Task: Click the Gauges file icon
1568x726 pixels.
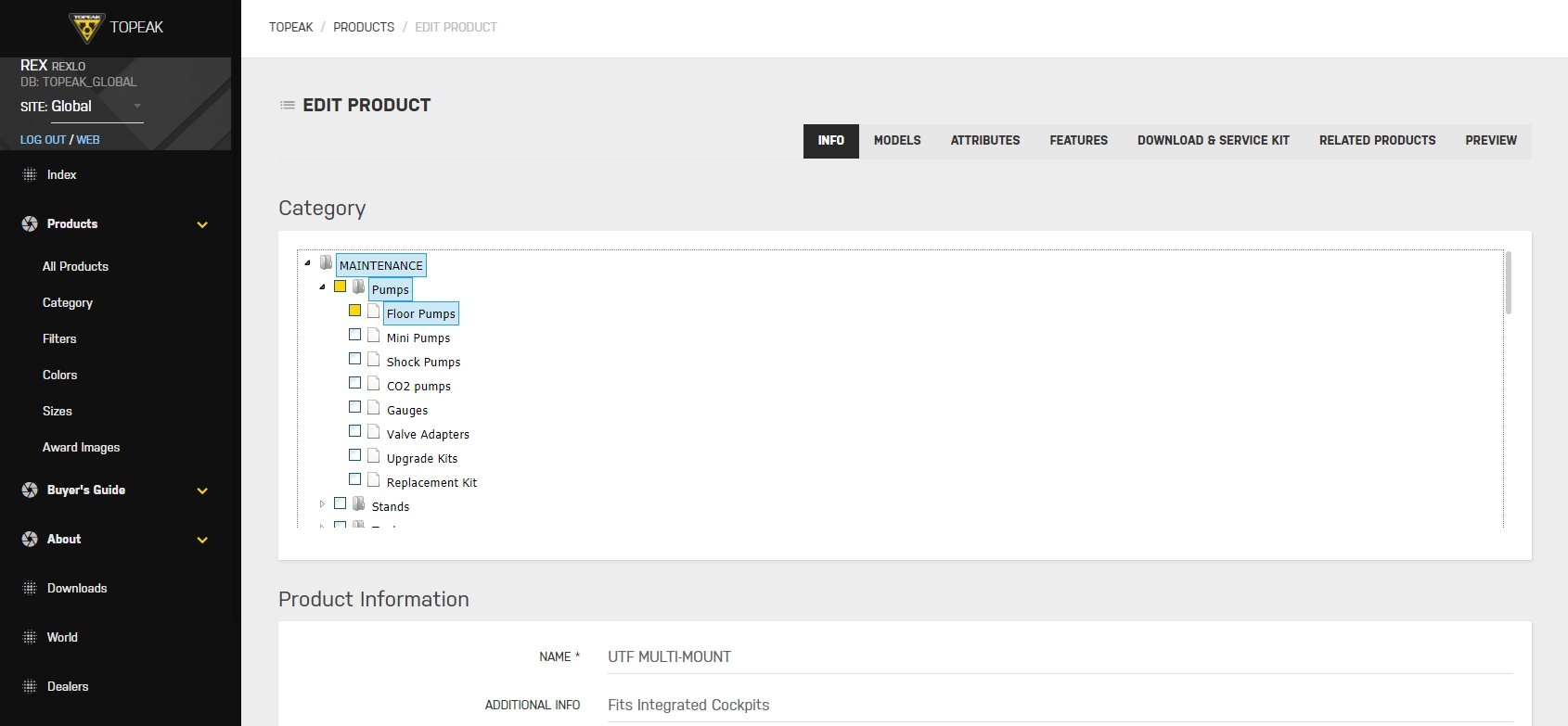Action: pyautogui.click(x=373, y=407)
